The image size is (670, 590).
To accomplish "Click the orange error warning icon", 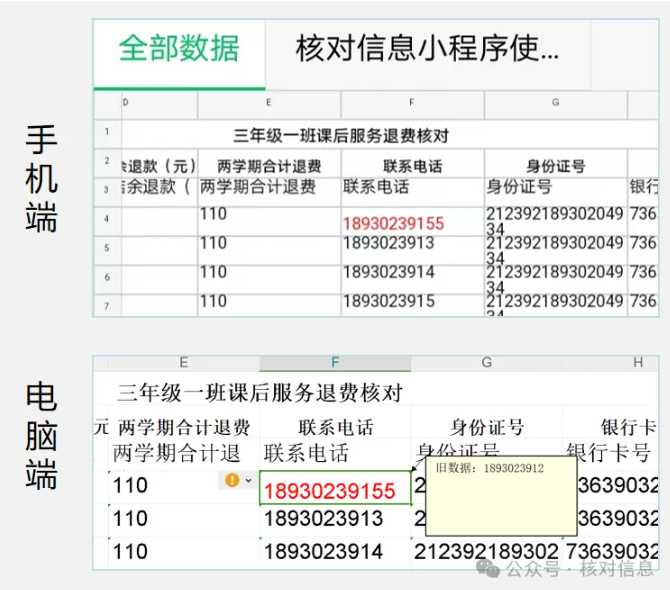I will [x=232, y=480].
